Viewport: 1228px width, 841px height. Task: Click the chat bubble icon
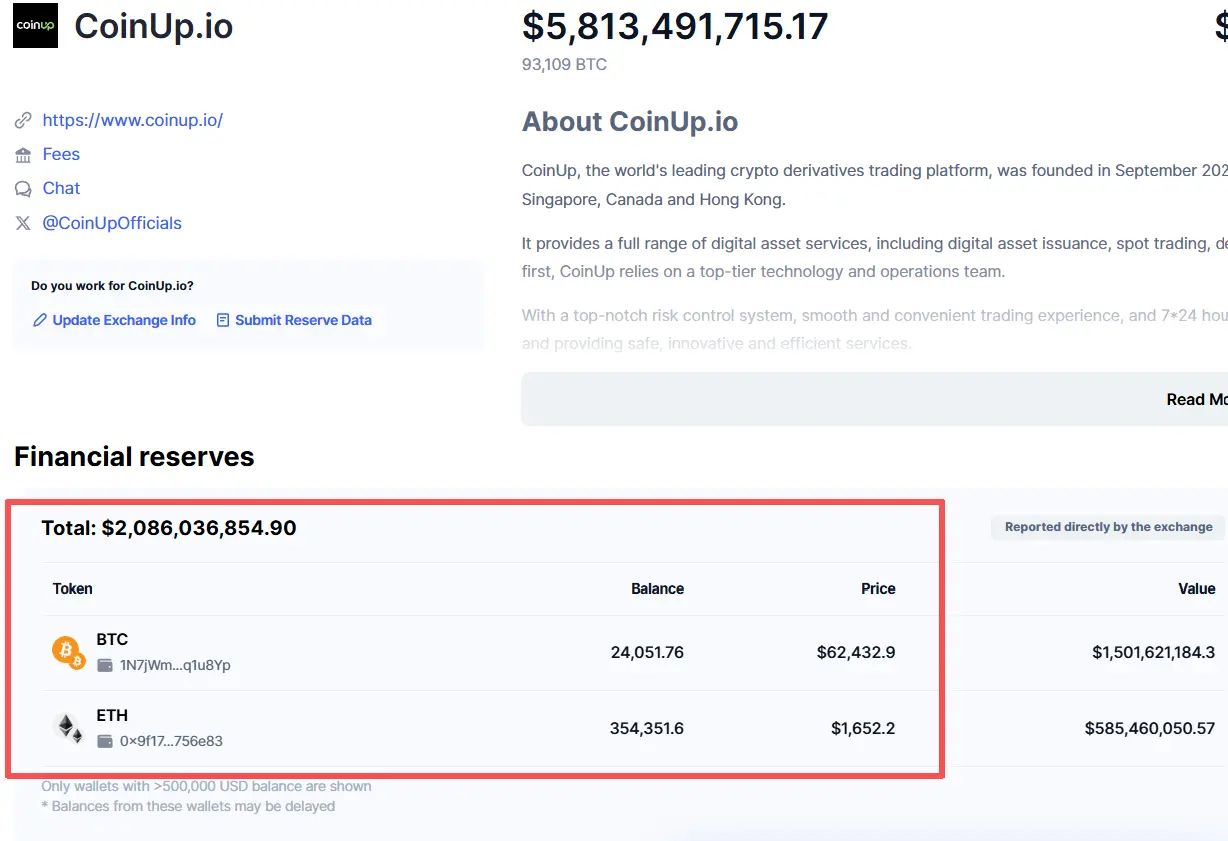(x=23, y=189)
